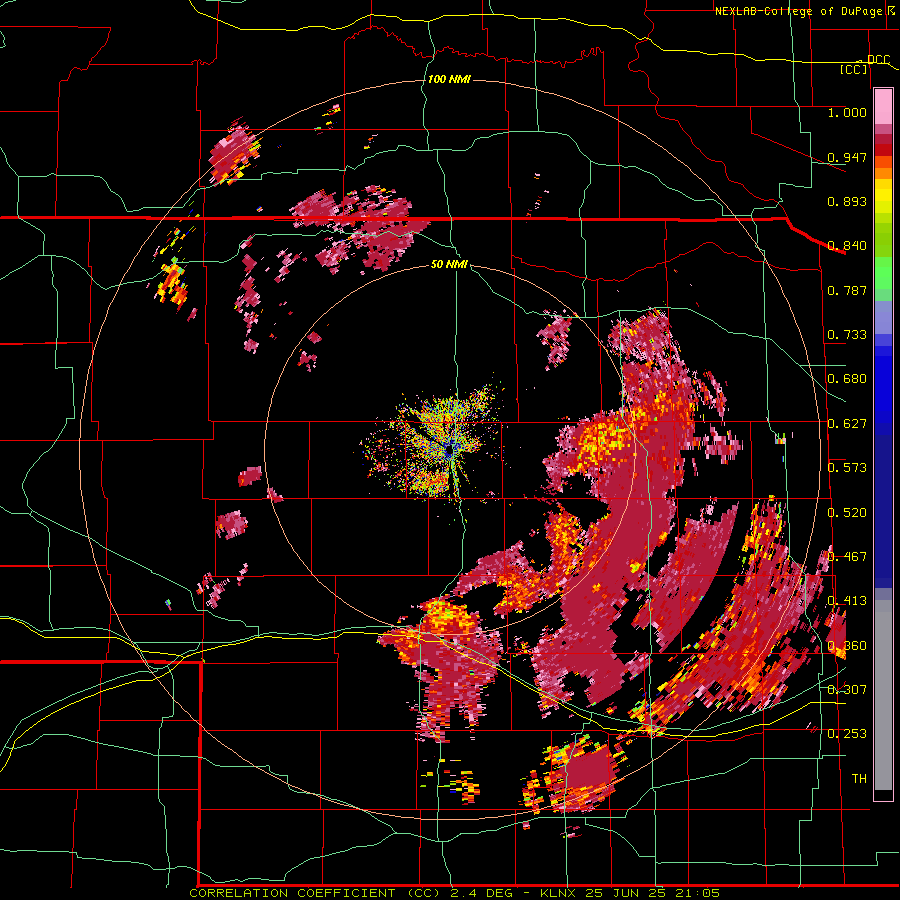Click the 0.360 color scale label
The height and width of the screenshot is (900, 900).
(847, 646)
